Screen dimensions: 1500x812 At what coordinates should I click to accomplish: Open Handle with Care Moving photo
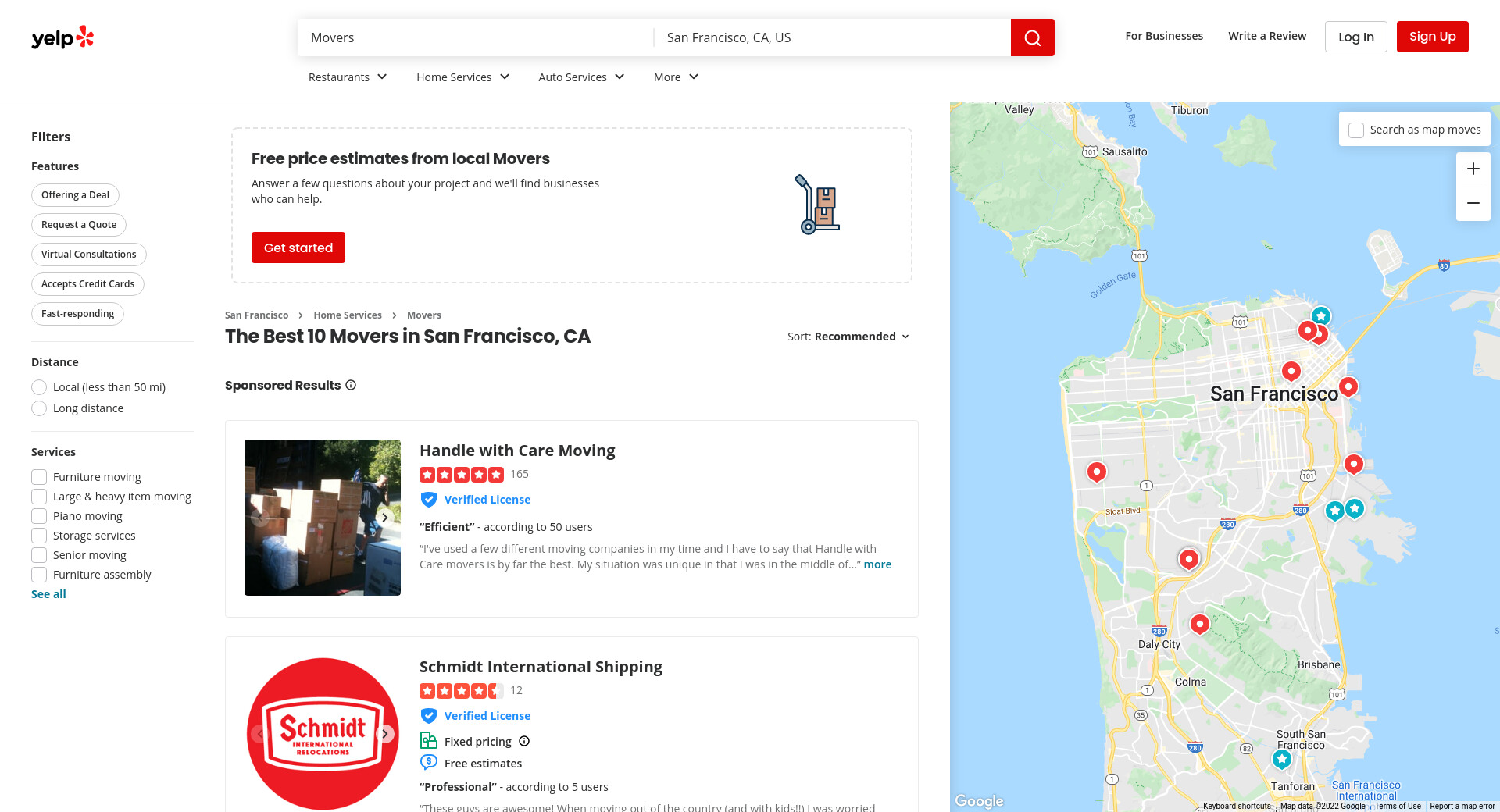coord(323,518)
